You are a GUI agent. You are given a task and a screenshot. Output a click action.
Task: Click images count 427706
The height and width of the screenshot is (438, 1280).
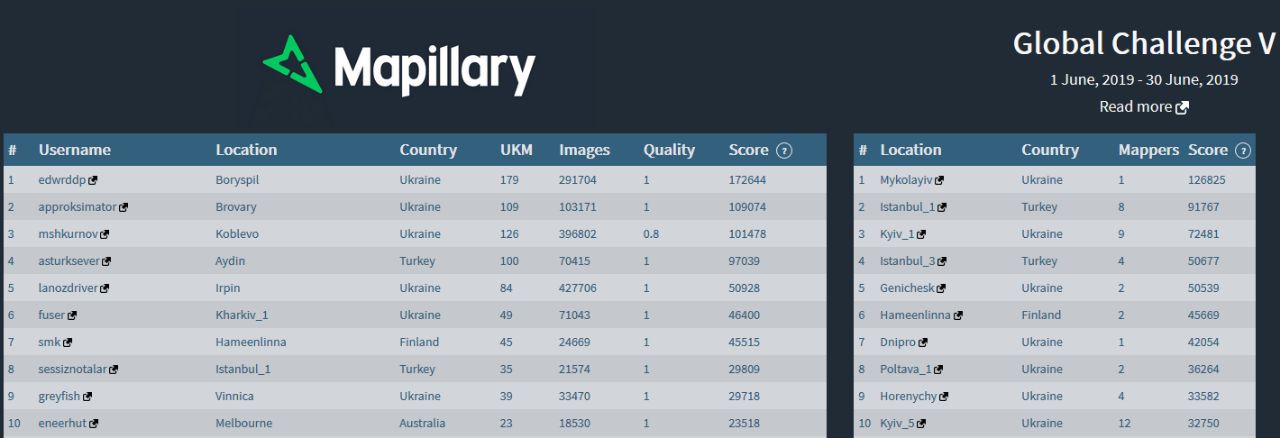click(578, 288)
